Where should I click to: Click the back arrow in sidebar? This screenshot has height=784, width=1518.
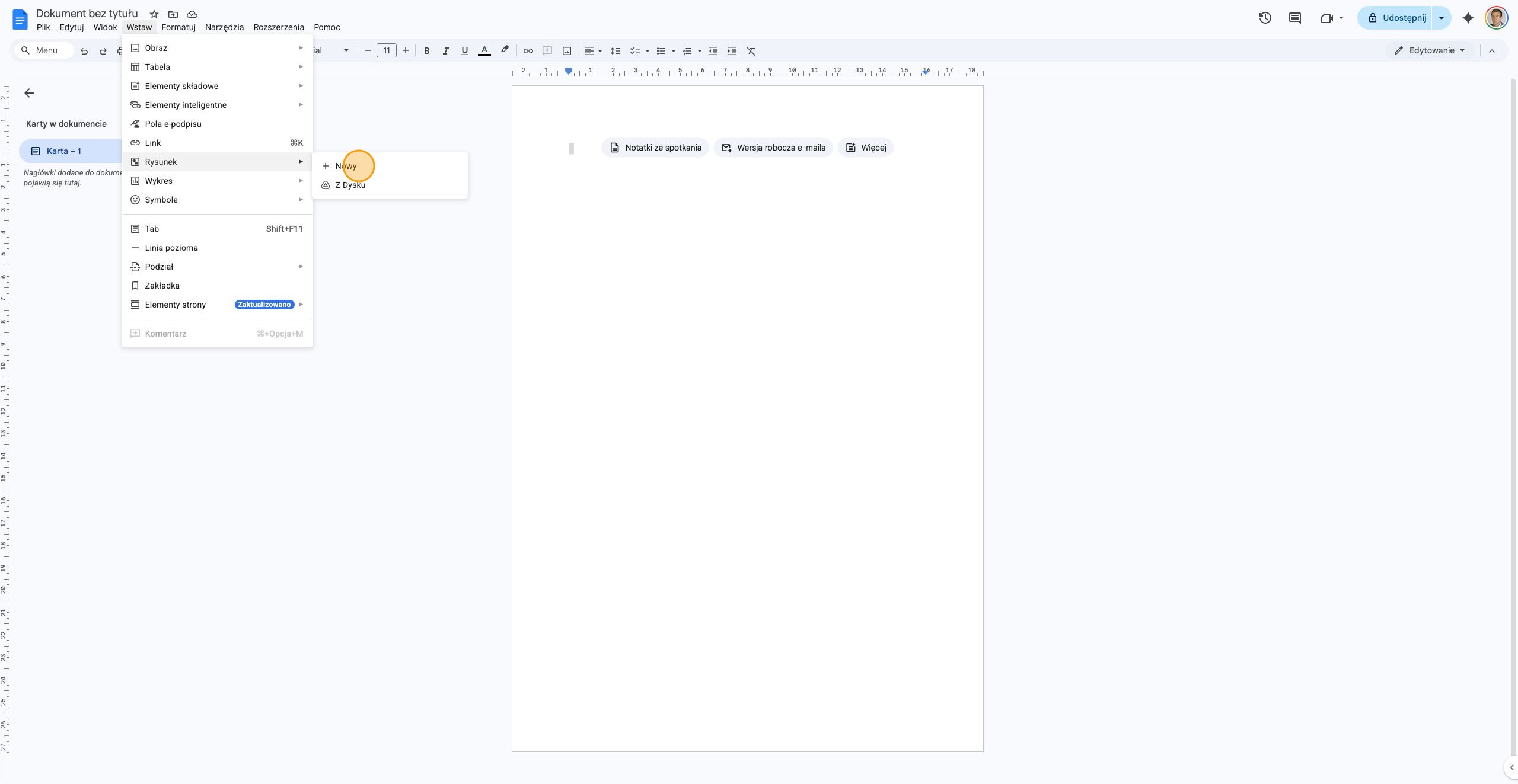pos(29,93)
